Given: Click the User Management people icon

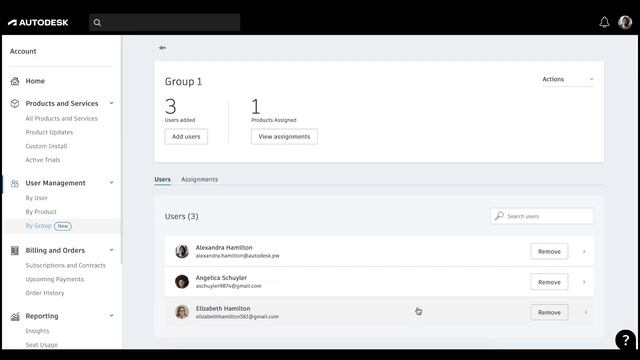Looking at the screenshot, I should point(15,183).
